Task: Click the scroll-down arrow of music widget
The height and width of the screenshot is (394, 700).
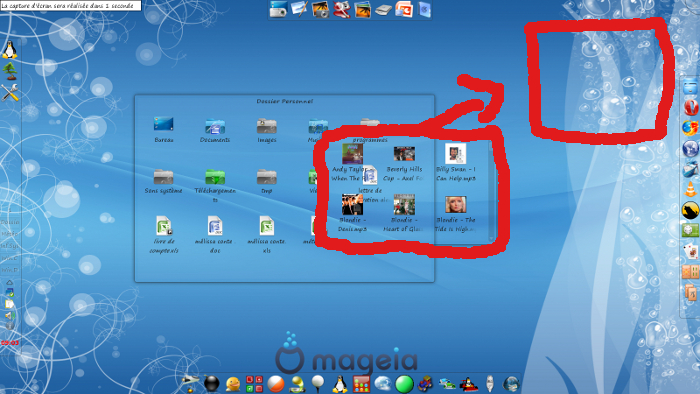Action: click(491, 239)
